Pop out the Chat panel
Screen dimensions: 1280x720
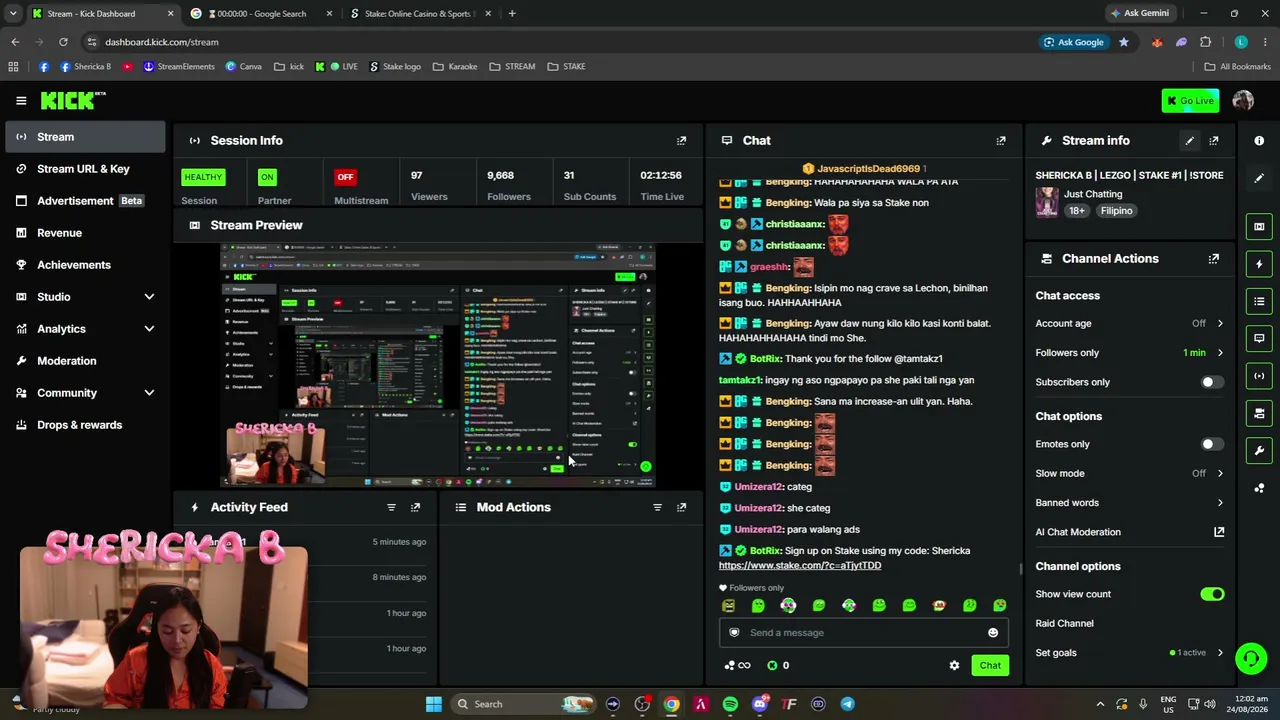pos(1001,141)
